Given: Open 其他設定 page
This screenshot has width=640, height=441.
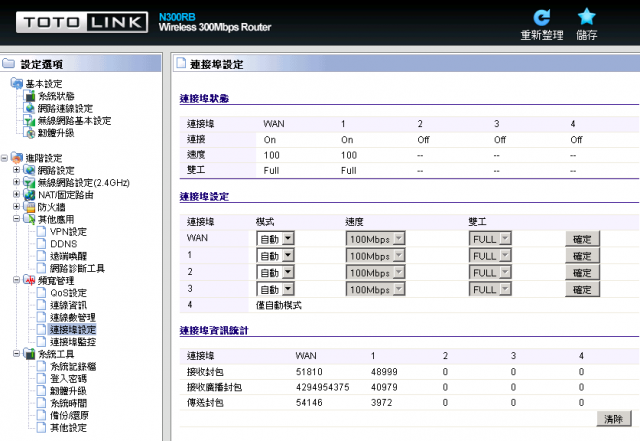Looking at the screenshot, I should [x=68, y=428].
